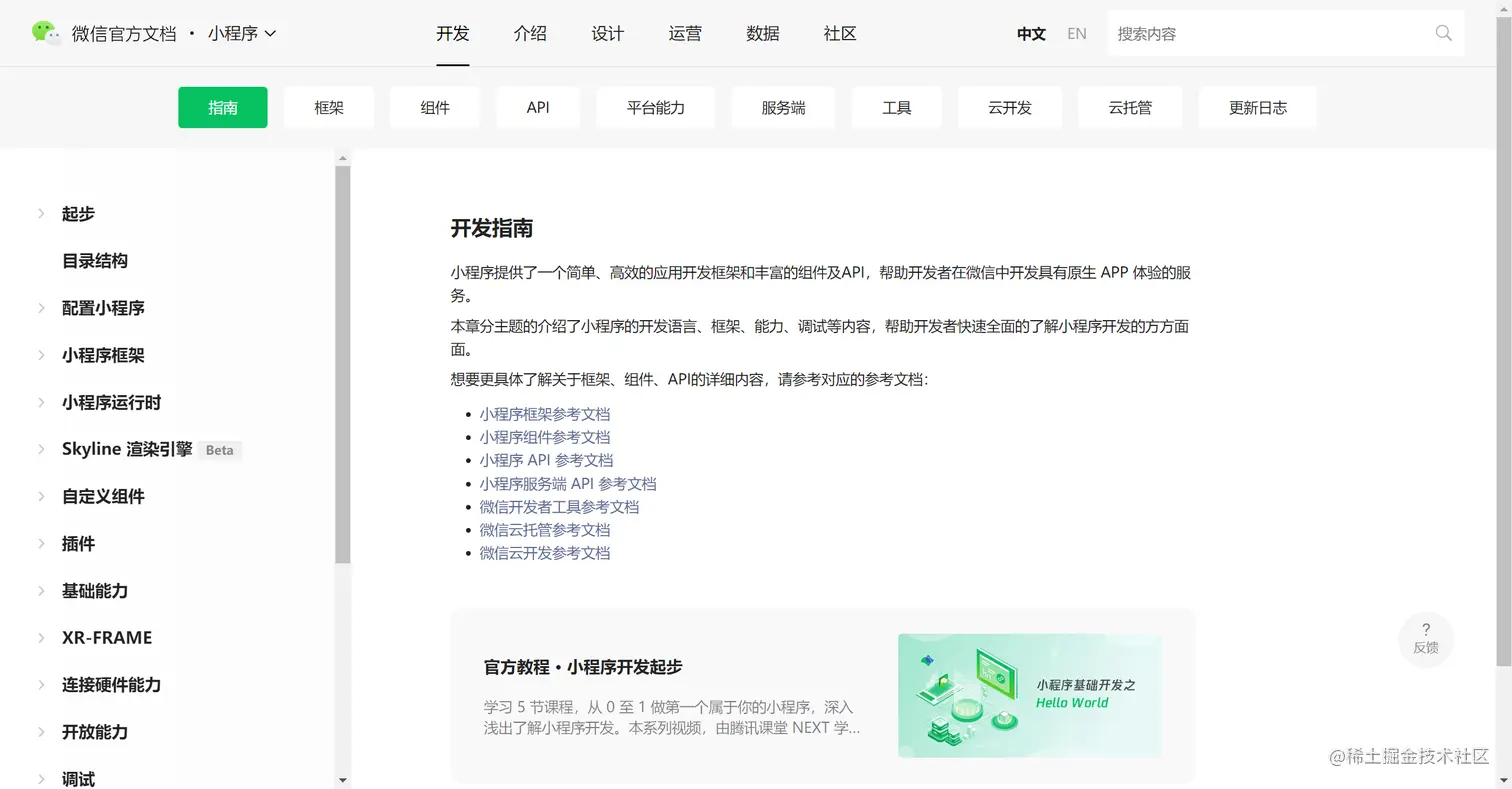Select the 指南 sub-navigation button
The height and width of the screenshot is (789, 1512).
click(x=223, y=107)
